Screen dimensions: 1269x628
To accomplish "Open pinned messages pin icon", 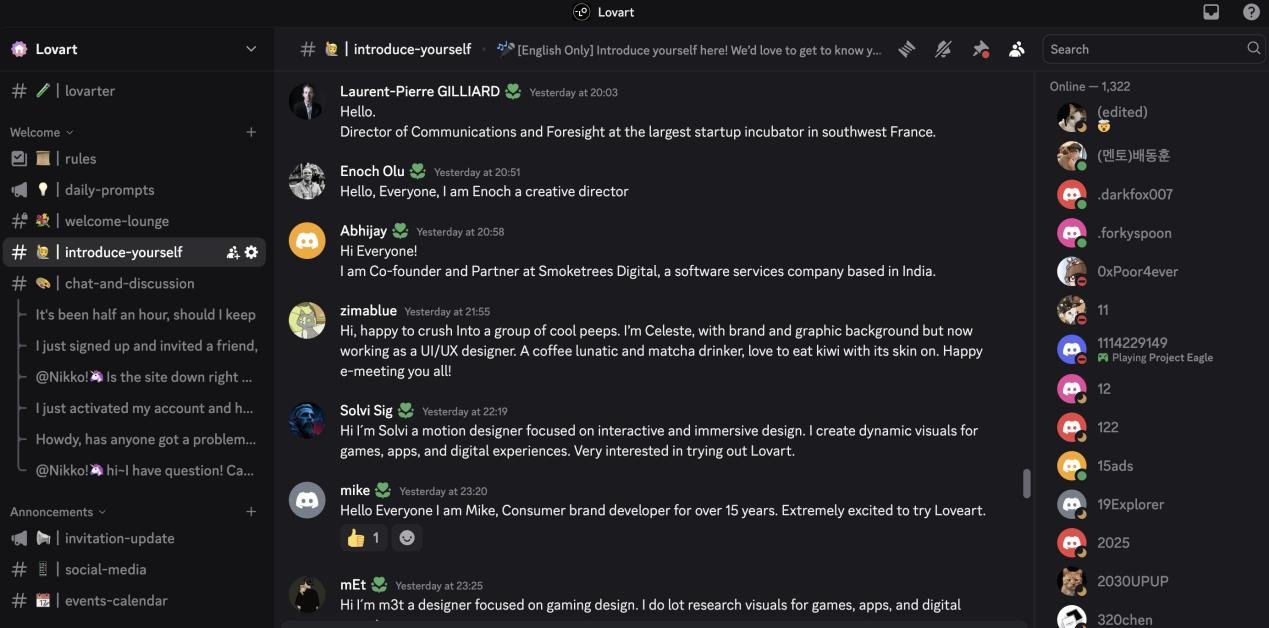I will (x=980, y=49).
